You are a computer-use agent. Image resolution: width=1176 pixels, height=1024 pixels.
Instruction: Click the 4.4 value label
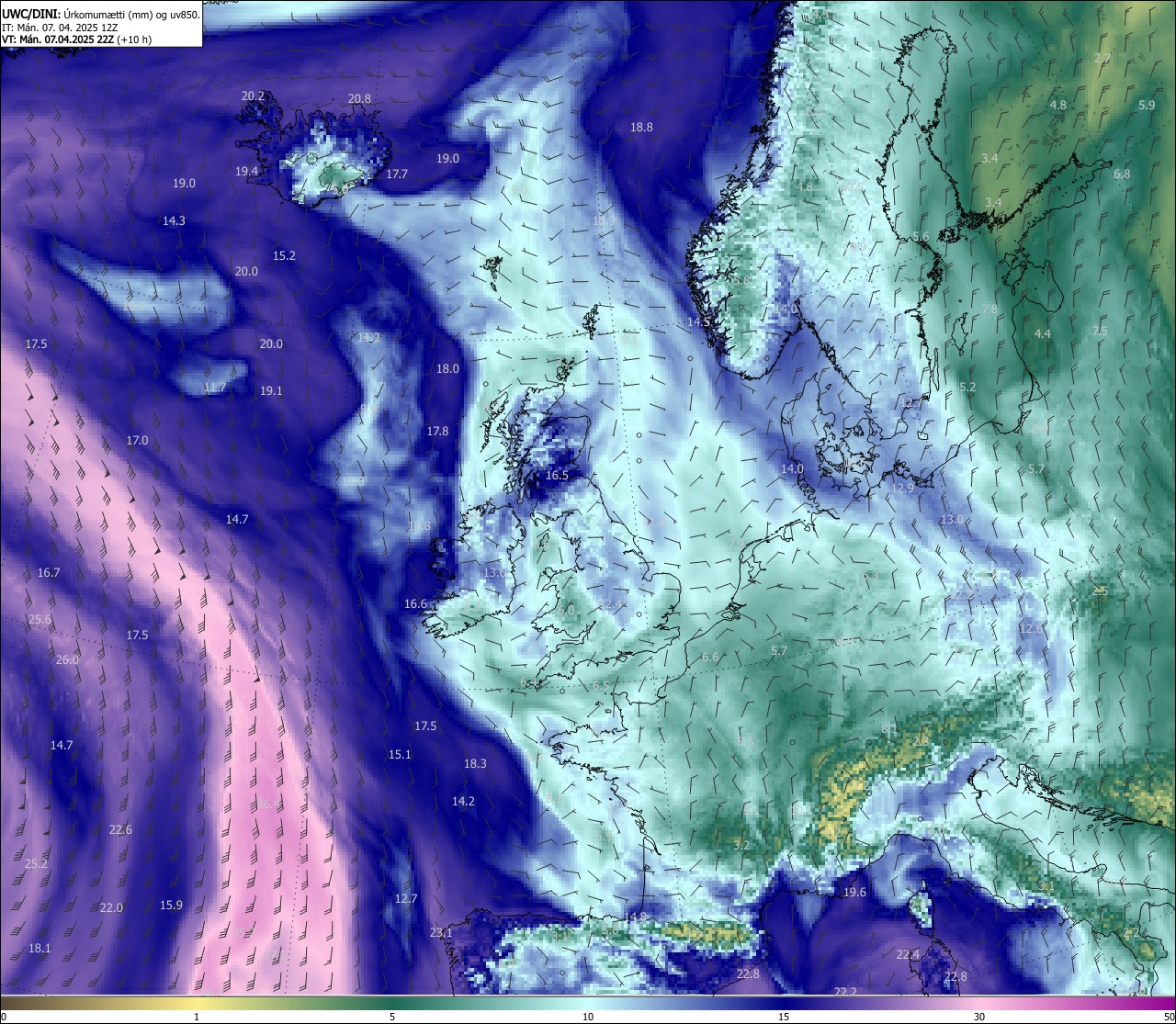tap(1042, 334)
